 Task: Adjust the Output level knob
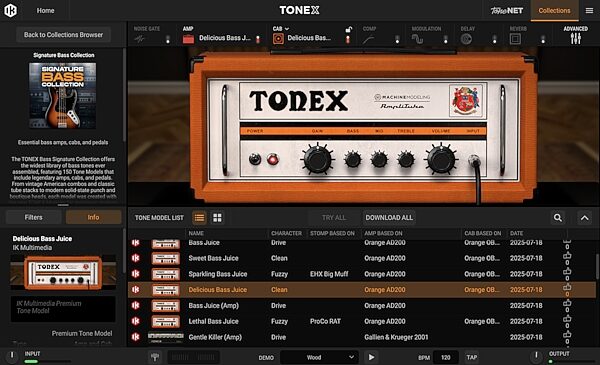click(x=536, y=356)
